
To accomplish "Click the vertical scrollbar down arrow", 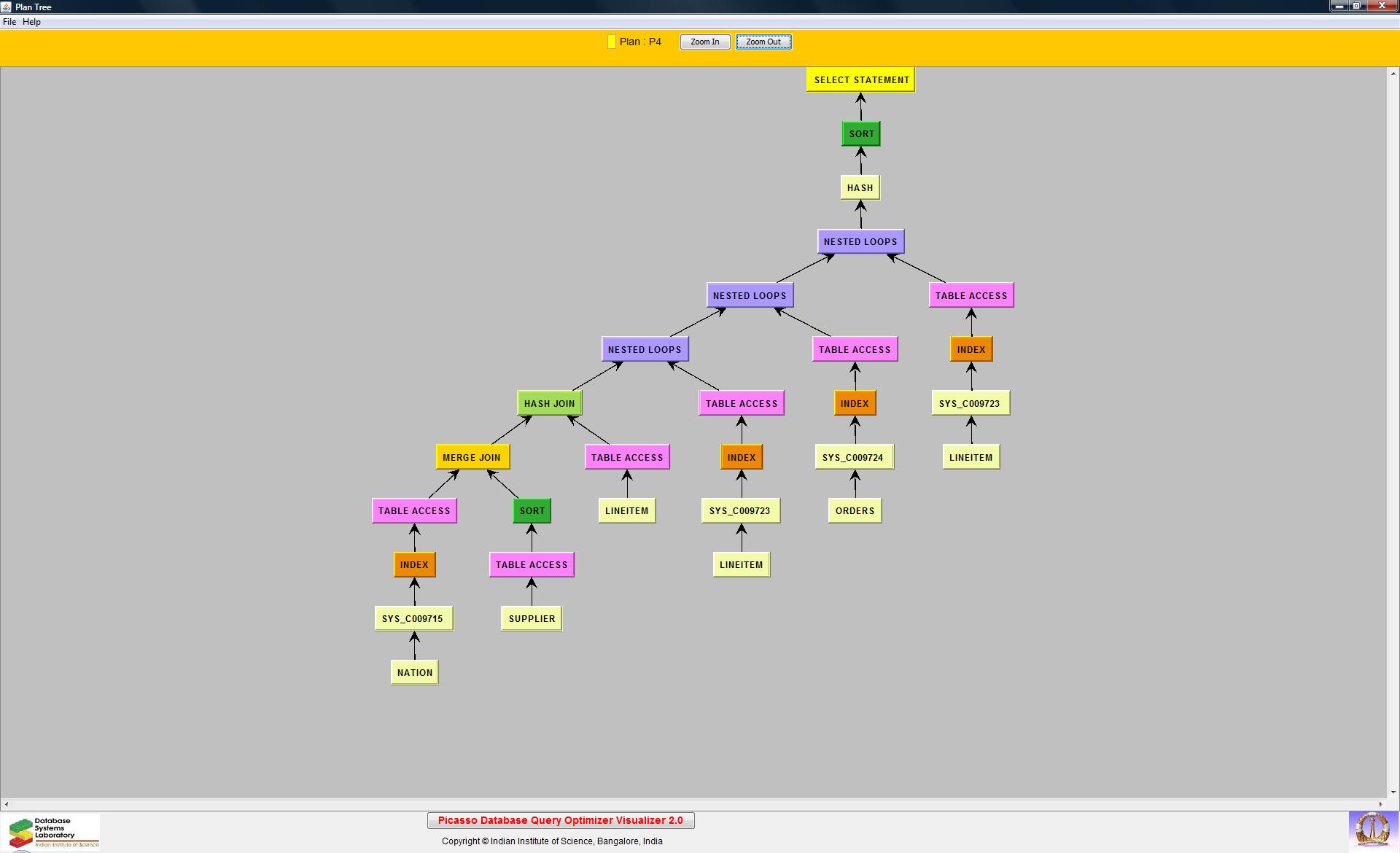I will pos(1393,792).
